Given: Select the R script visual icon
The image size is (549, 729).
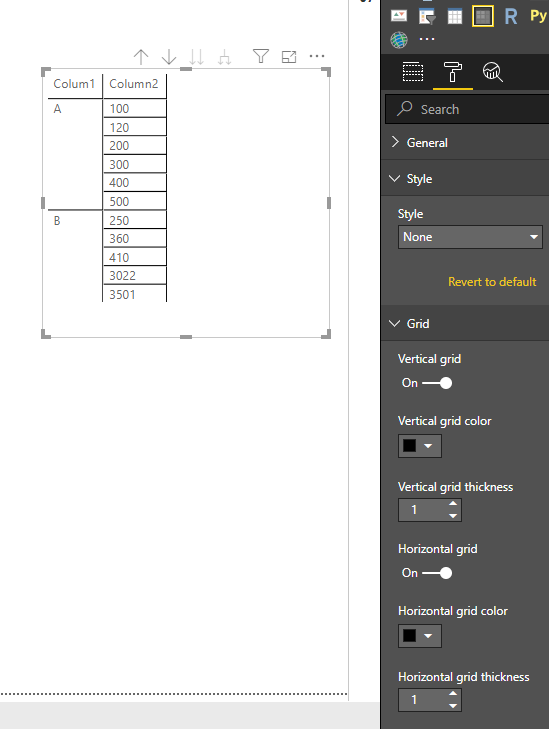Looking at the screenshot, I should (511, 16).
